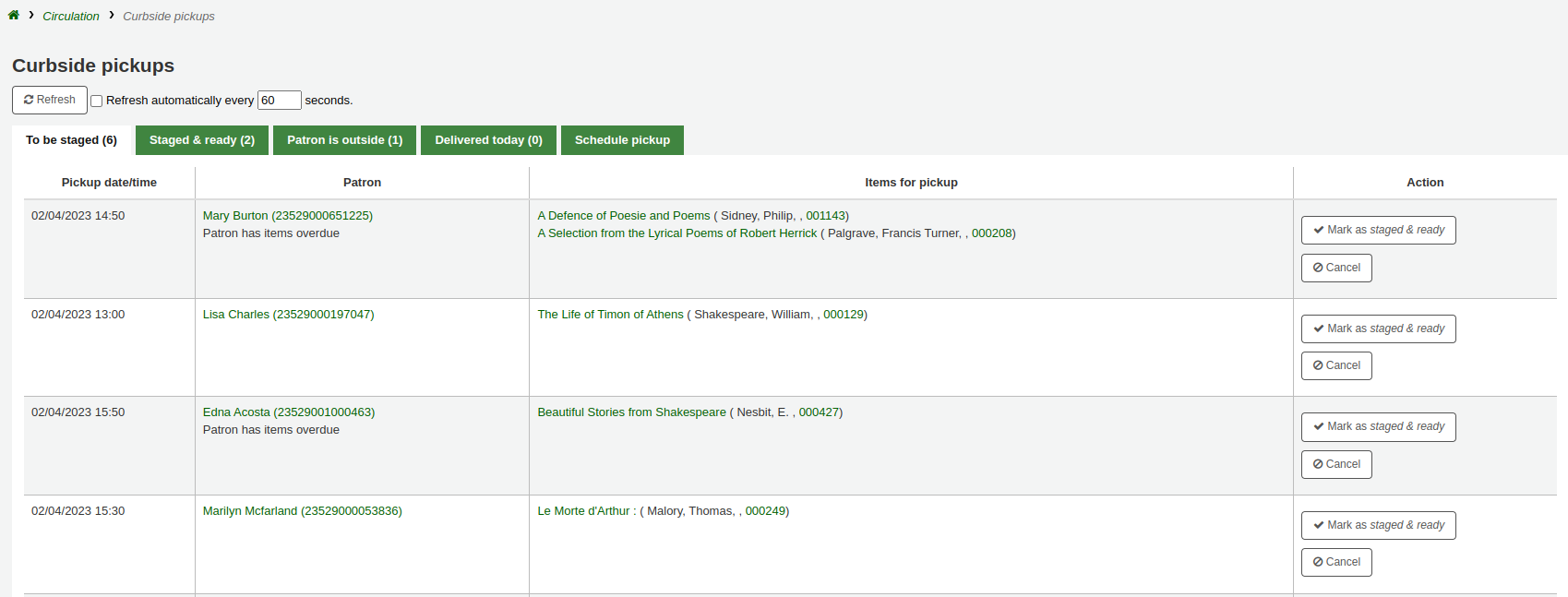
Task: Switch to Patron is outside tab
Action: coord(344,140)
